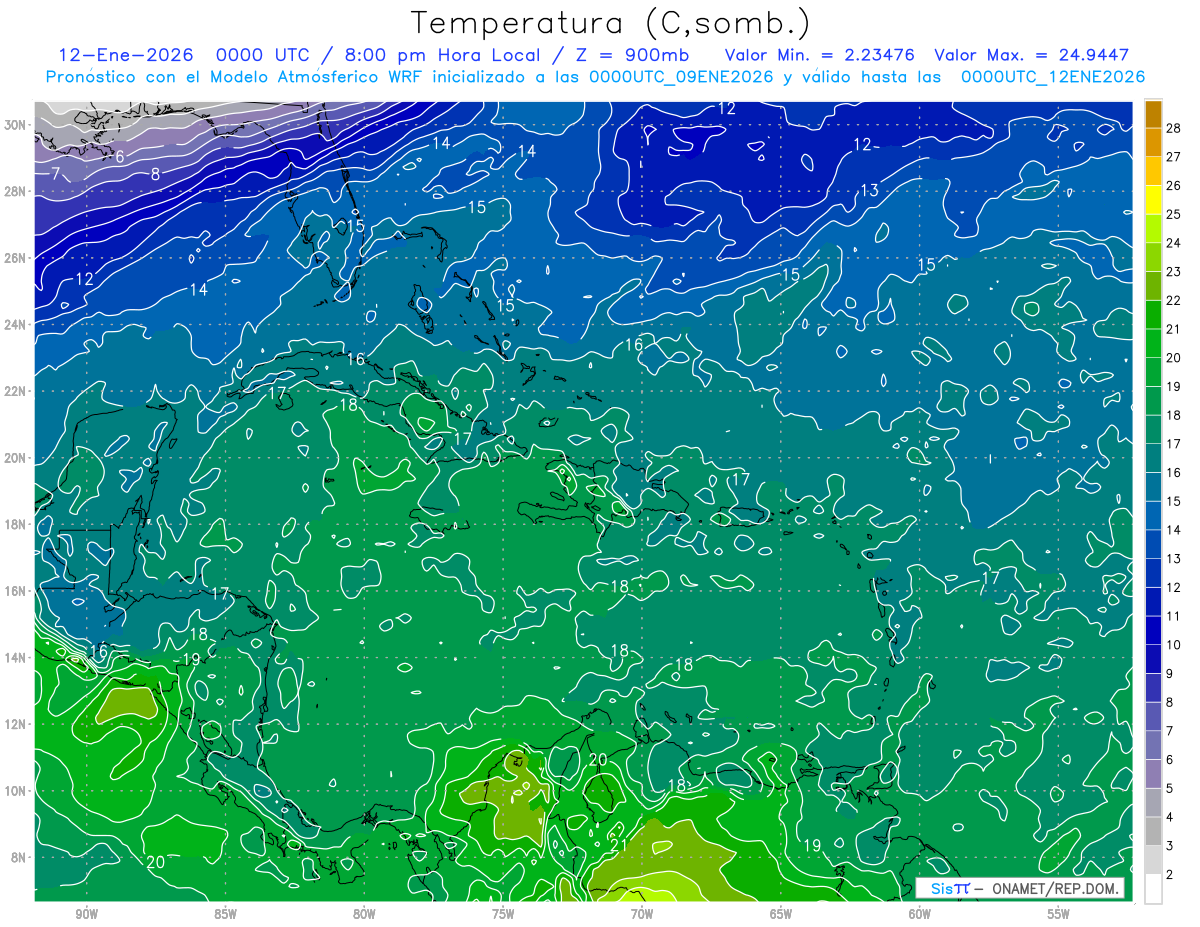Click the 70W longitude axis label

click(642, 914)
